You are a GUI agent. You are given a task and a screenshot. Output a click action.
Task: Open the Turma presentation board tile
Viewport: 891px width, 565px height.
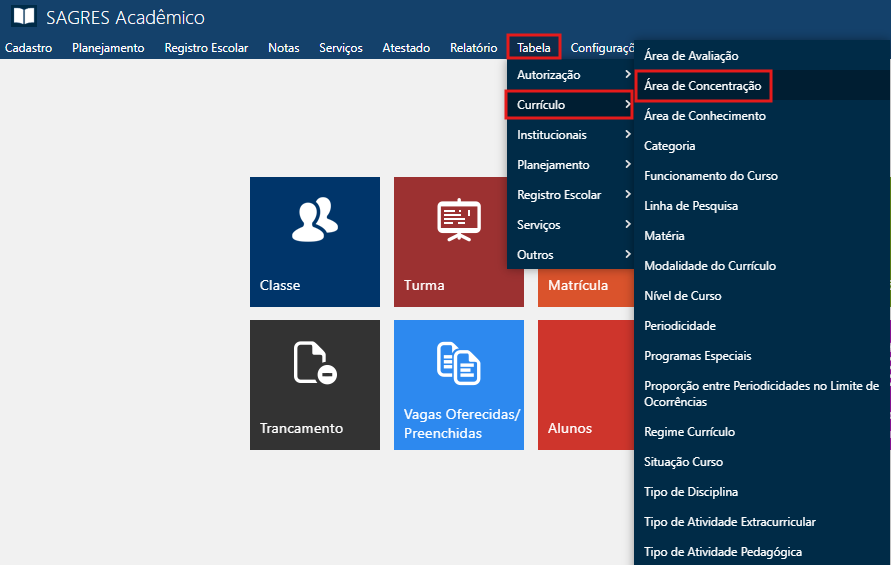point(458,241)
